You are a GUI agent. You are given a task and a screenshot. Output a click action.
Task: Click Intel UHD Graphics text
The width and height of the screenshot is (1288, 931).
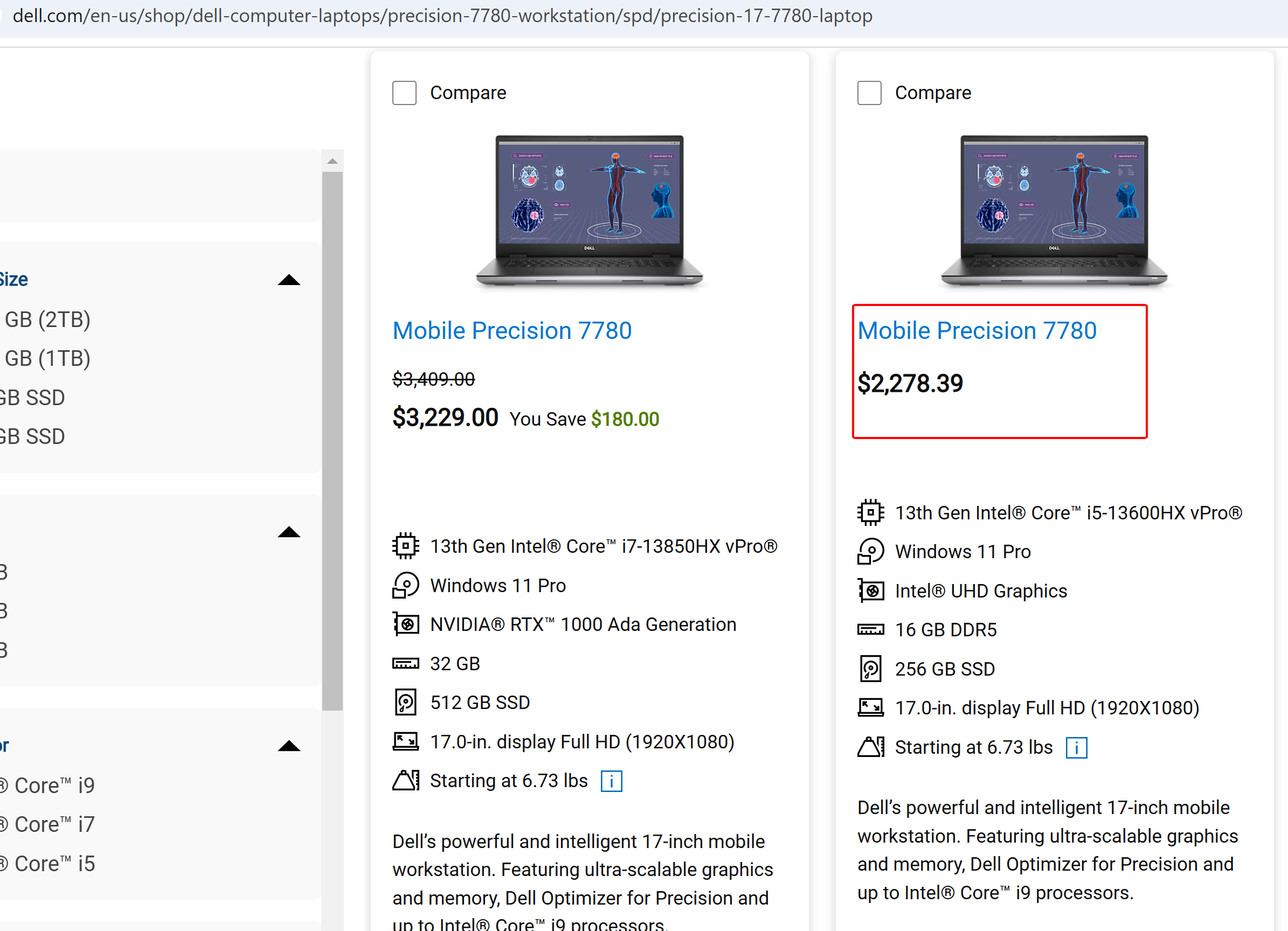coord(981,591)
